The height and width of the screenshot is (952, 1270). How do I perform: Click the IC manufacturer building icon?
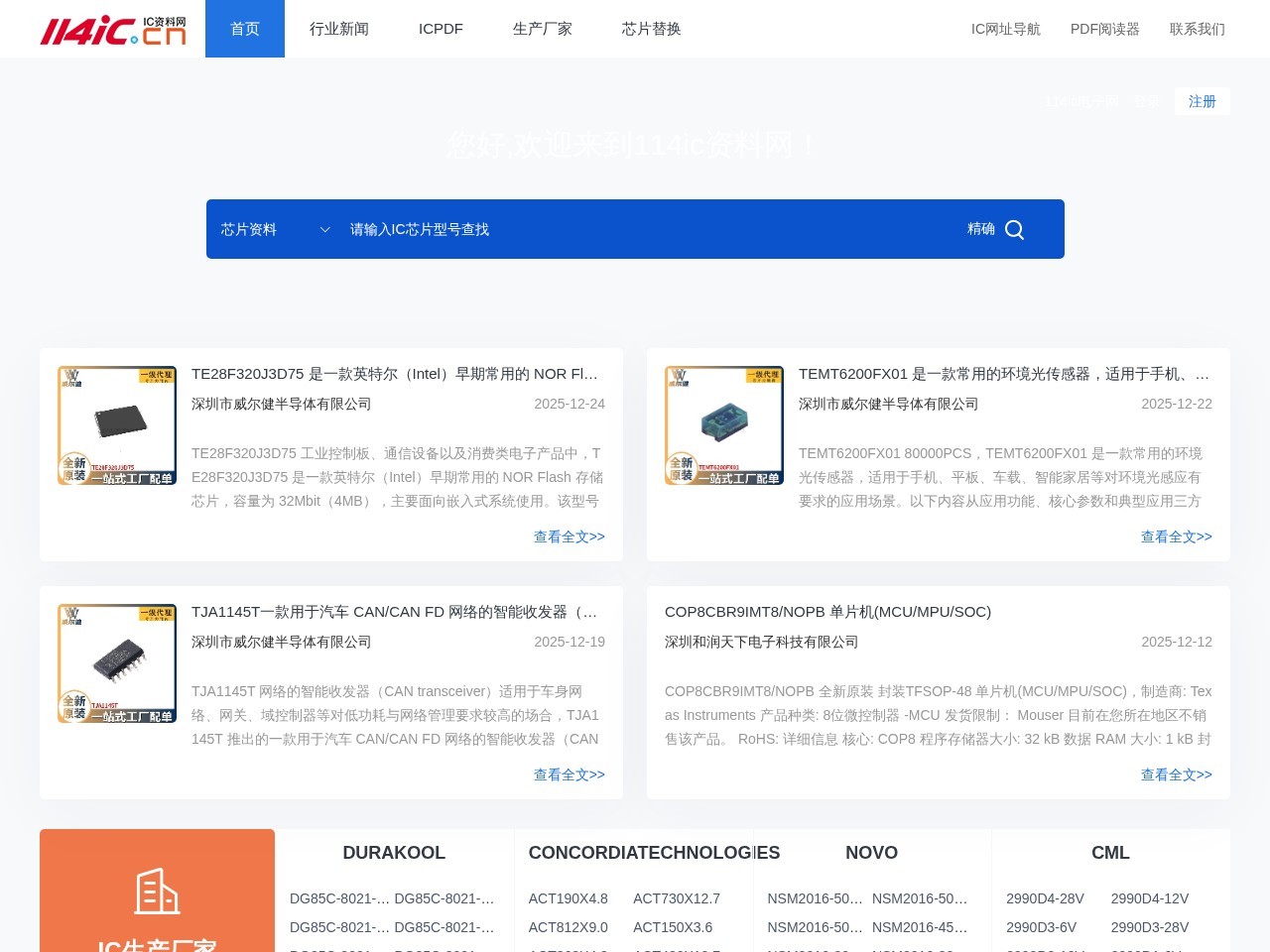click(x=157, y=891)
